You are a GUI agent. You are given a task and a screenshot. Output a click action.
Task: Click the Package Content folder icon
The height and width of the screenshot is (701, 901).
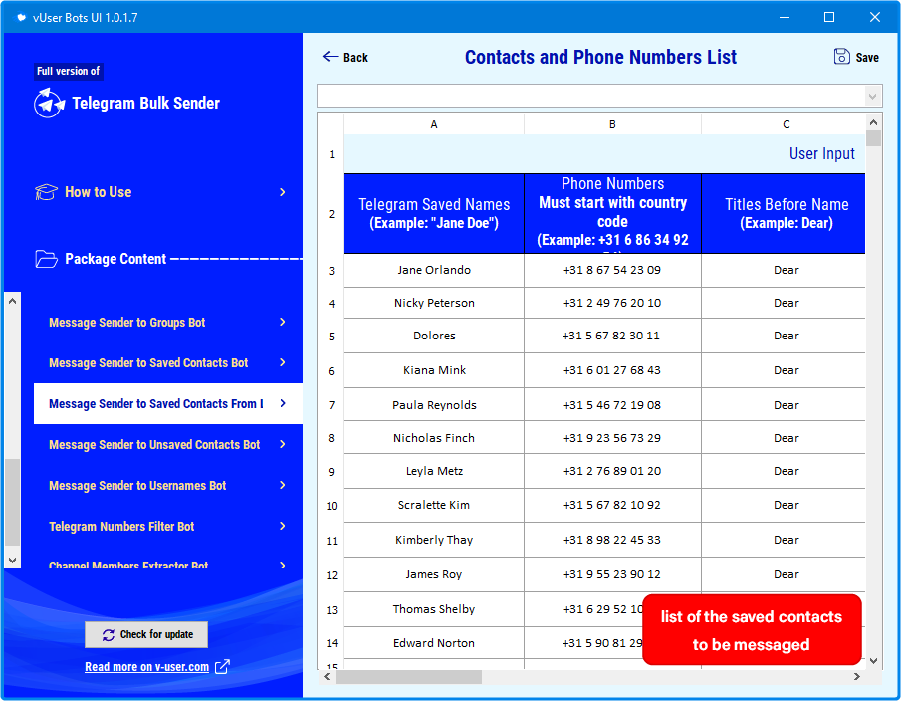[x=47, y=259]
